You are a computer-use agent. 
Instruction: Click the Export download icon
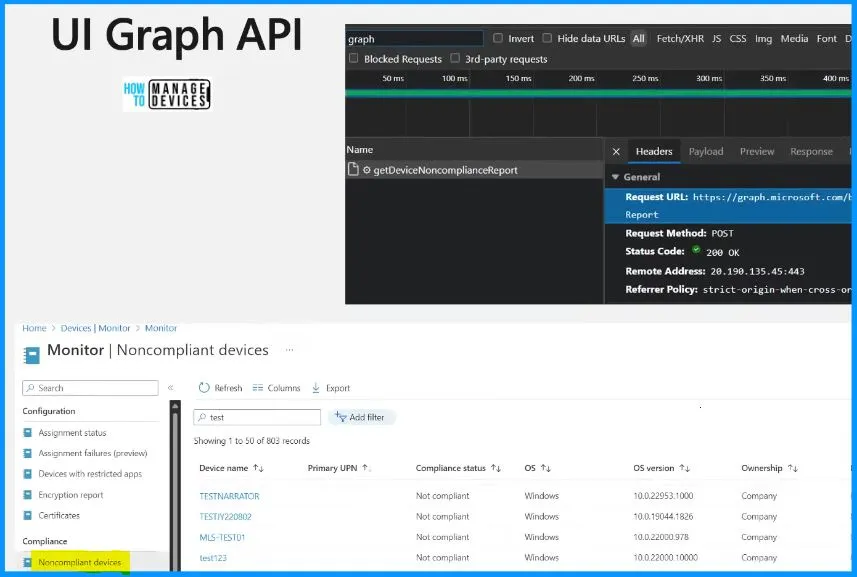[316, 388]
